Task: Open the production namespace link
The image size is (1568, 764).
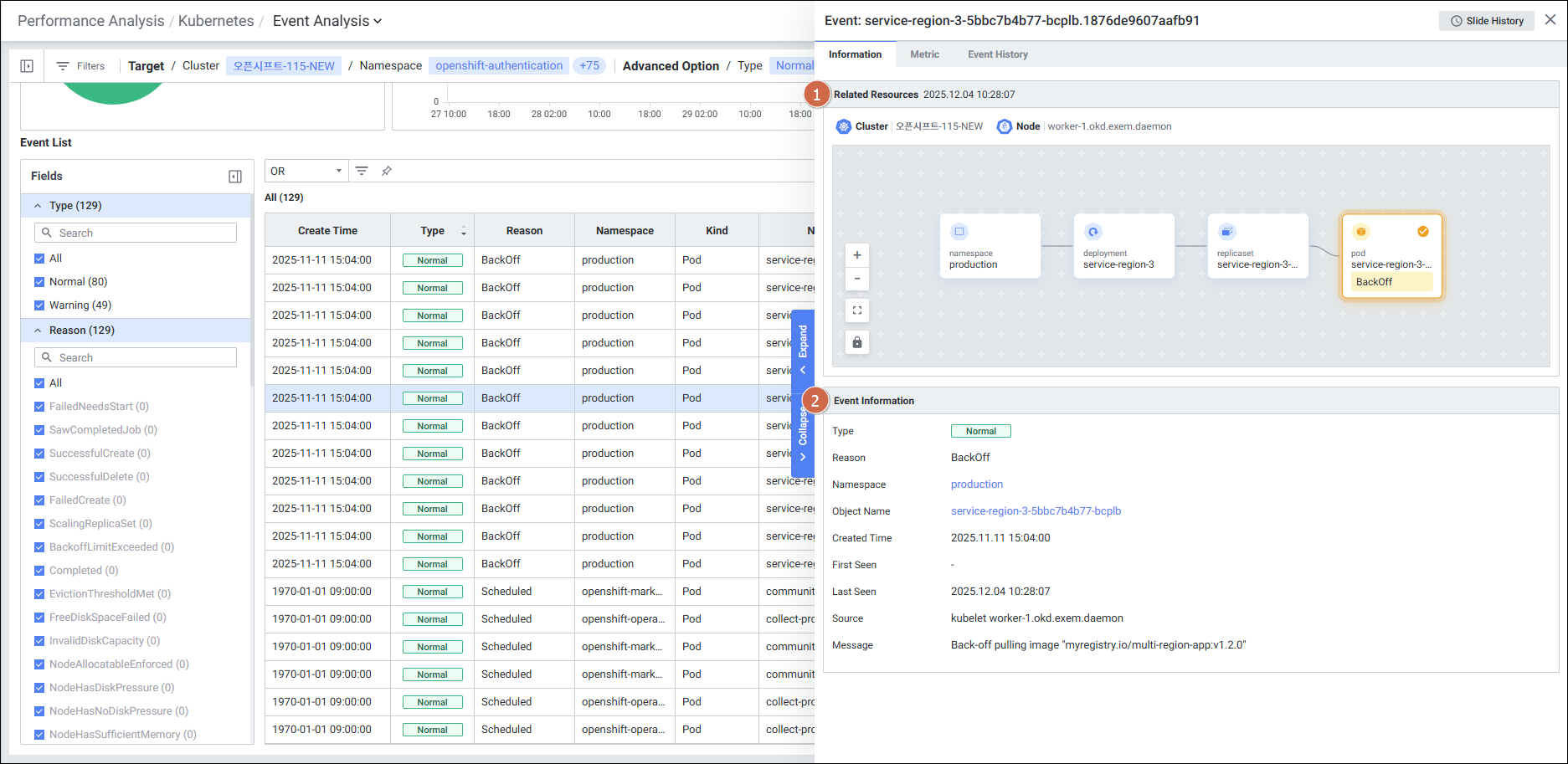Action: [976, 485]
